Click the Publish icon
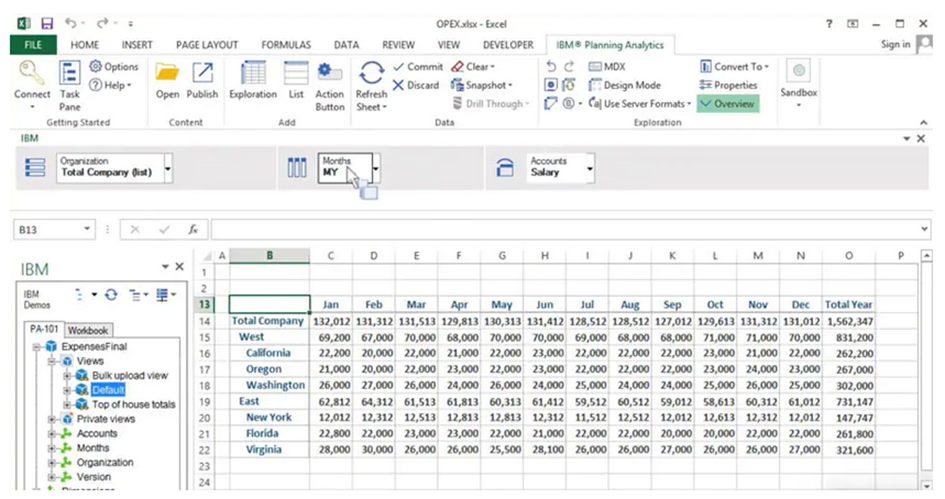 click(x=202, y=73)
